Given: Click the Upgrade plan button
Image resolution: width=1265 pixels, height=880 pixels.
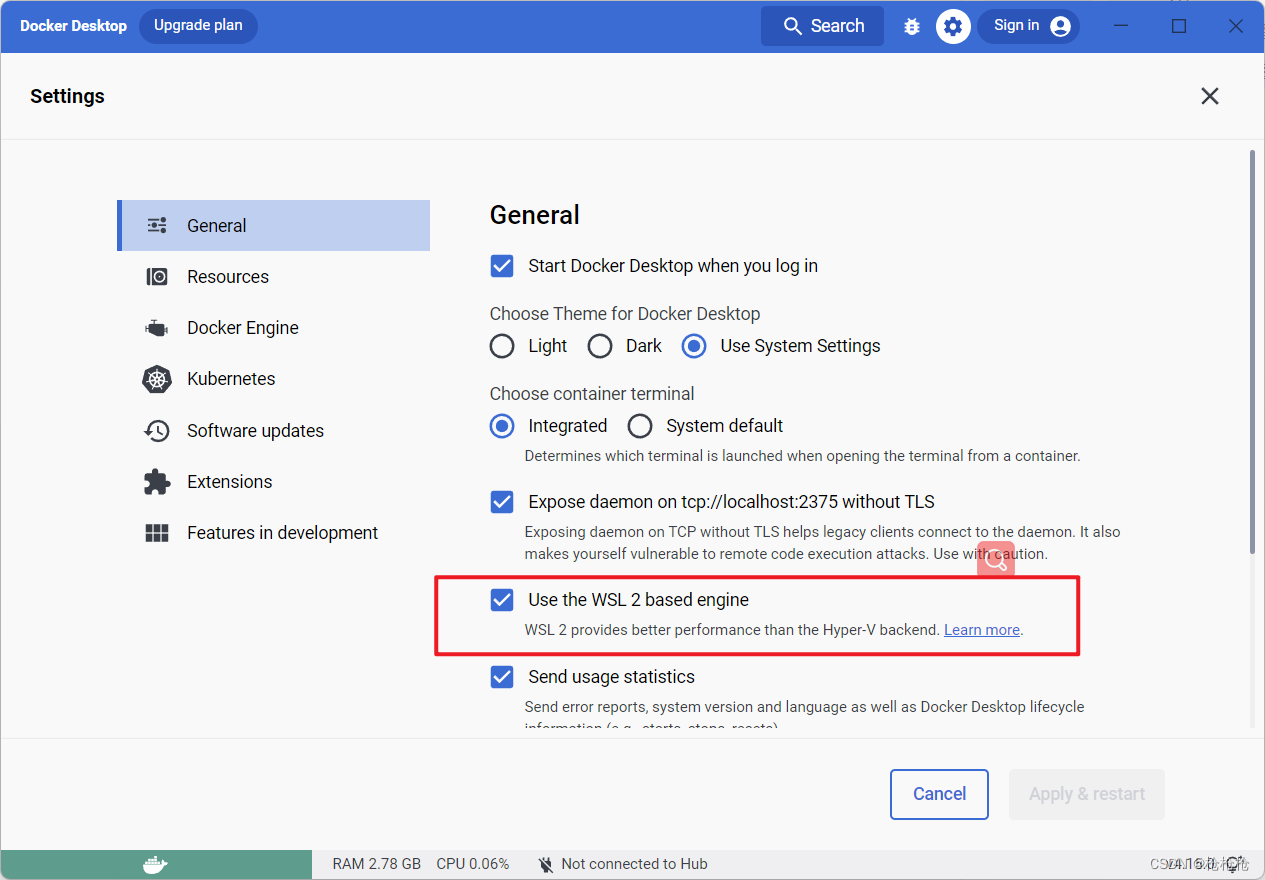Looking at the screenshot, I should 198,26.
